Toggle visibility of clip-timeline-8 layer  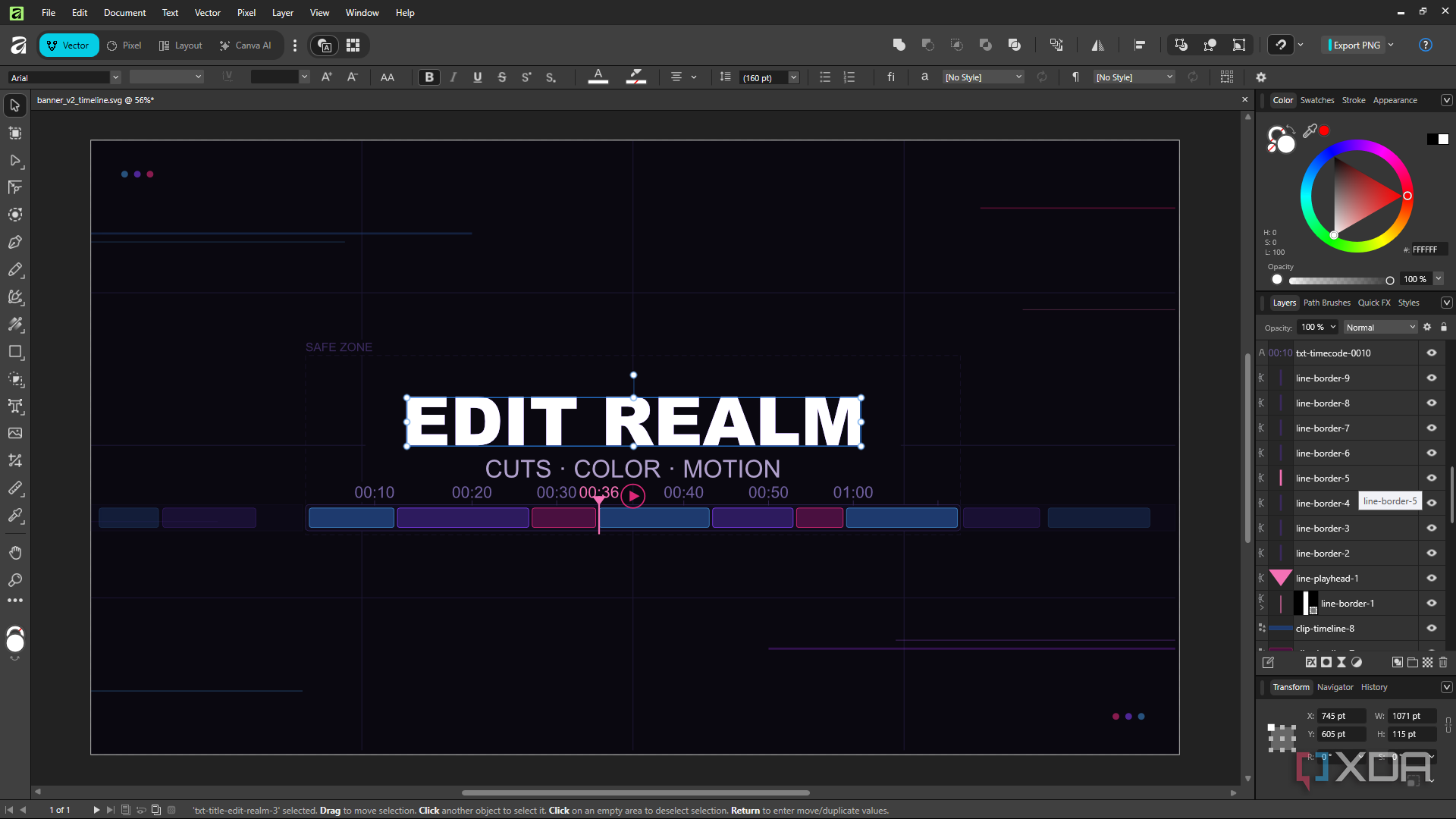tap(1432, 629)
